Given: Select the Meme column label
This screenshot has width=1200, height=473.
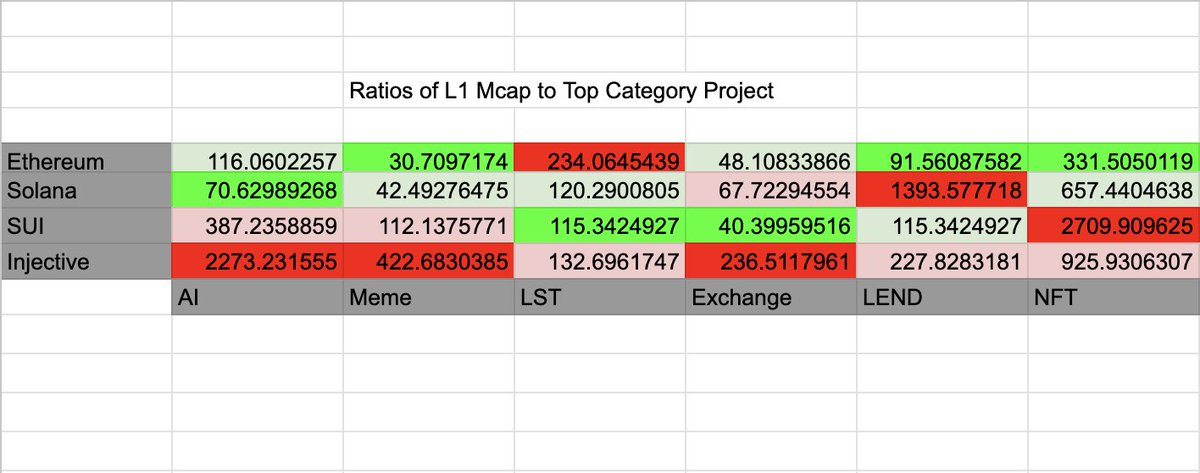Looking at the screenshot, I should [429, 297].
